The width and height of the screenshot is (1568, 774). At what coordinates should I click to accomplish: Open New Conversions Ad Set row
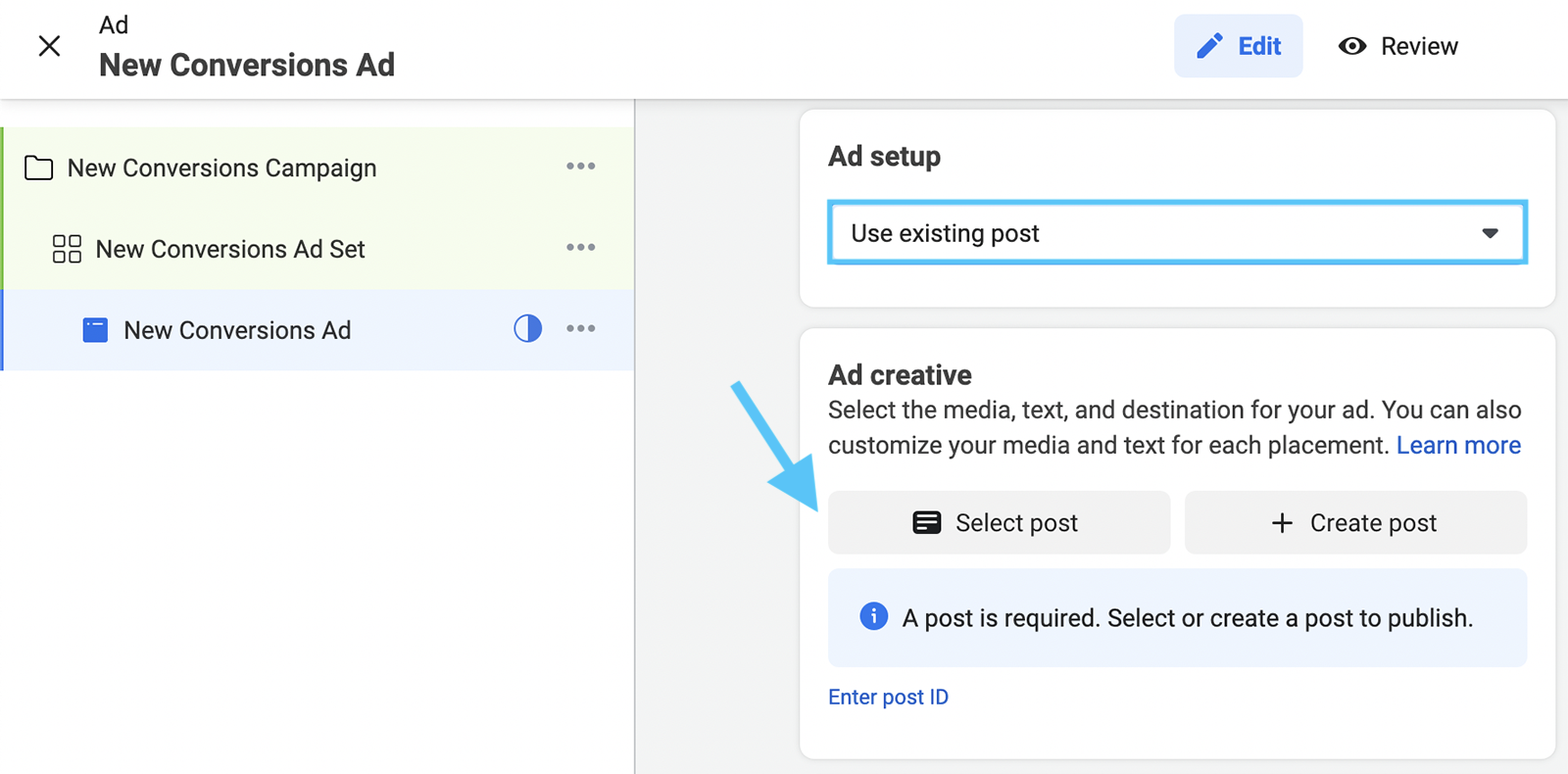click(318, 249)
